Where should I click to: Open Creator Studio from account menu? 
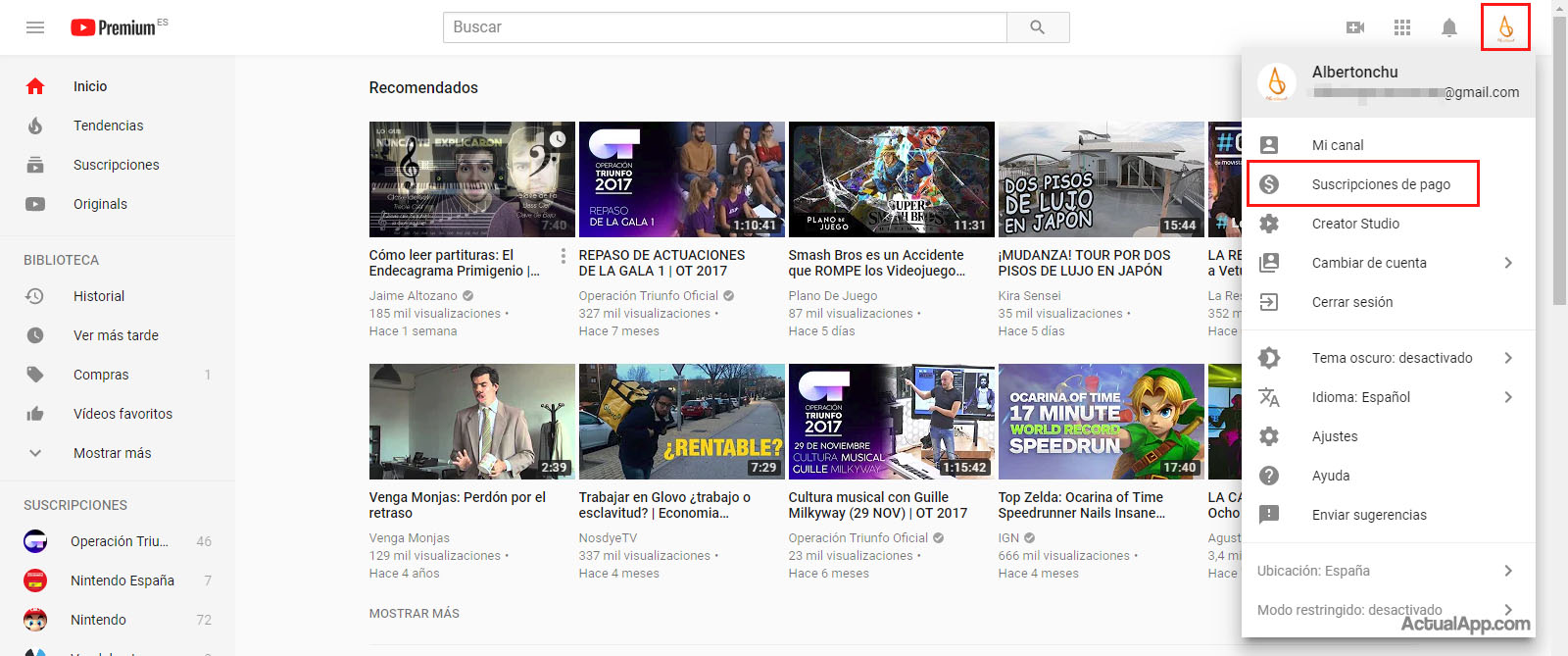[1389, 224]
